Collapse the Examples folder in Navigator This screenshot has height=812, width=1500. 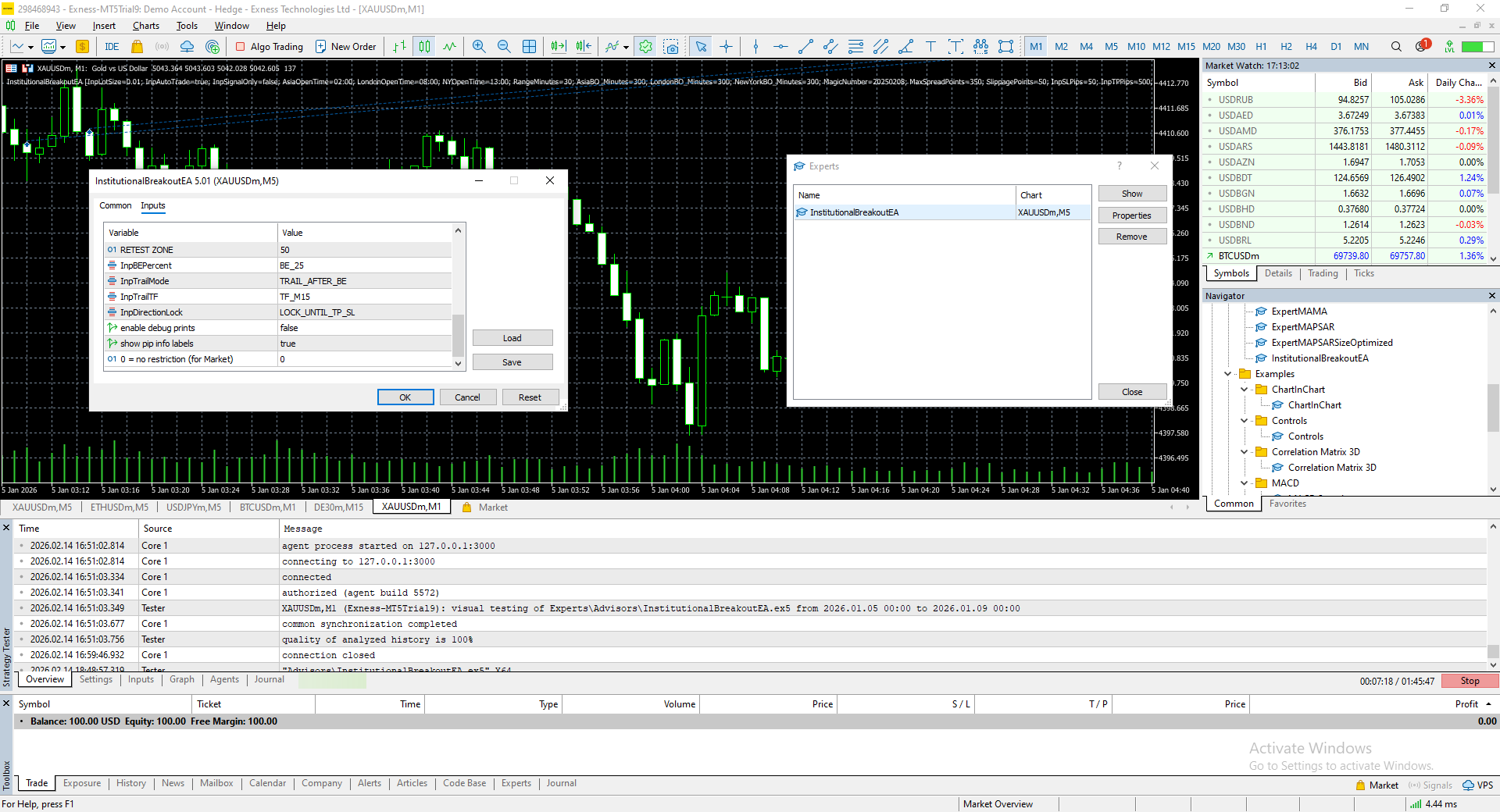1228,374
